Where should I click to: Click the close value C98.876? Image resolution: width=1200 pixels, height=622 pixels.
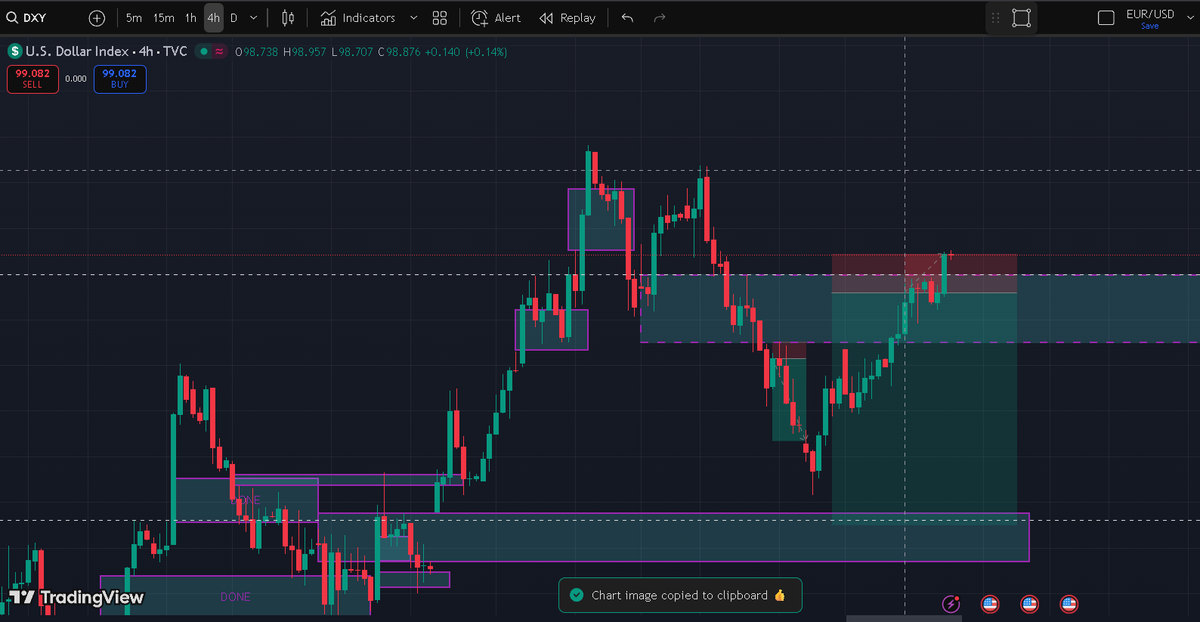click(400, 51)
